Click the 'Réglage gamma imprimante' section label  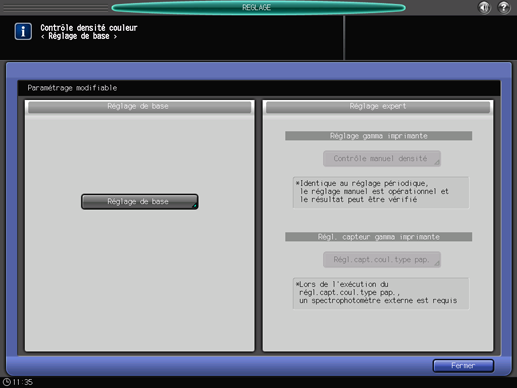coord(378,136)
